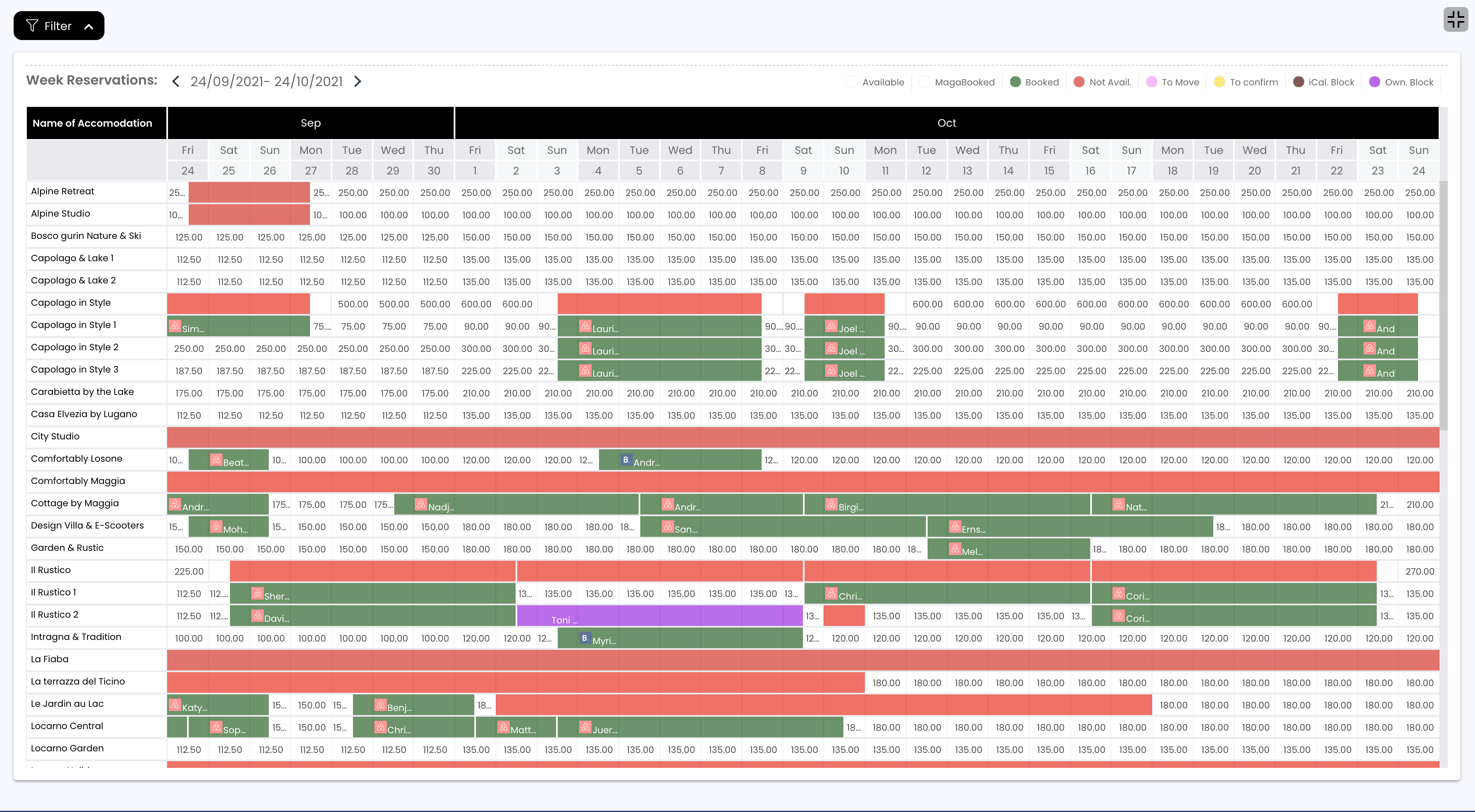The image size is (1475, 812).
Task: Open the Filter button
Action: click(x=57, y=25)
